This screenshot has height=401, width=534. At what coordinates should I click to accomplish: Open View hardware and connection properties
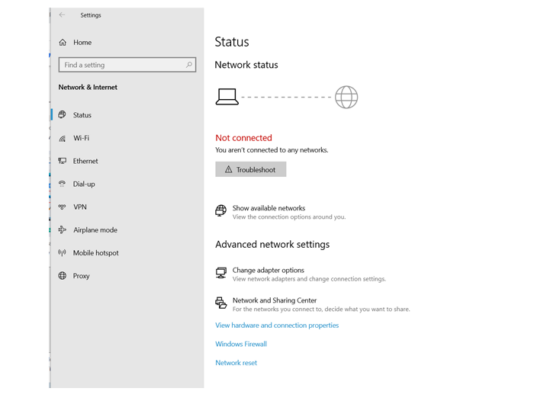pos(277,325)
